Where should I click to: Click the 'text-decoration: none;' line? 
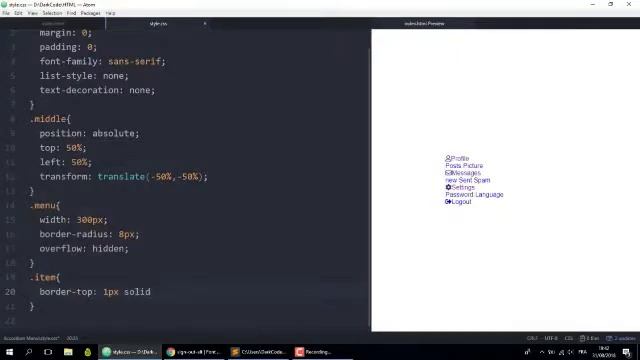97,90
